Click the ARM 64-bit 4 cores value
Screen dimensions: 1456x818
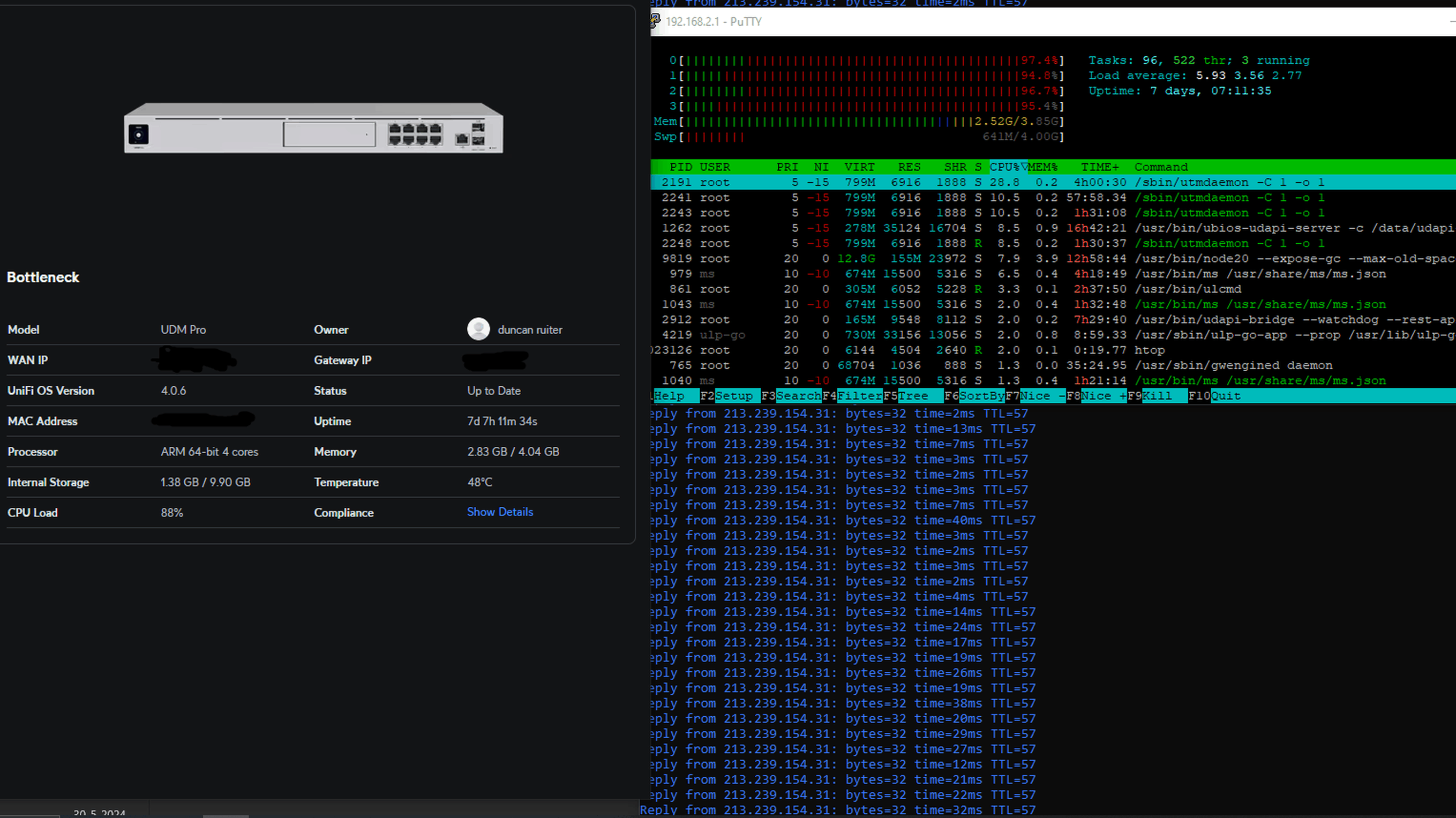pos(209,452)
